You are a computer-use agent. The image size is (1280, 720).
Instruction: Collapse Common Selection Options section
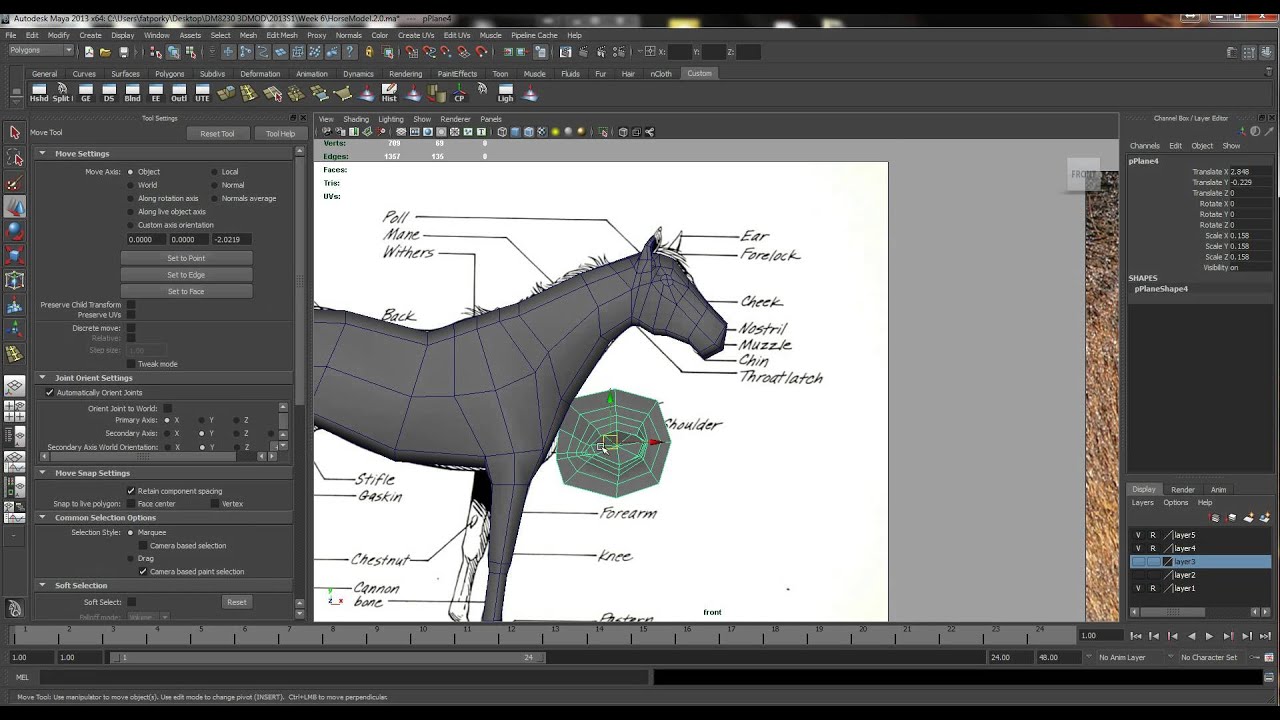click(42, 518)
